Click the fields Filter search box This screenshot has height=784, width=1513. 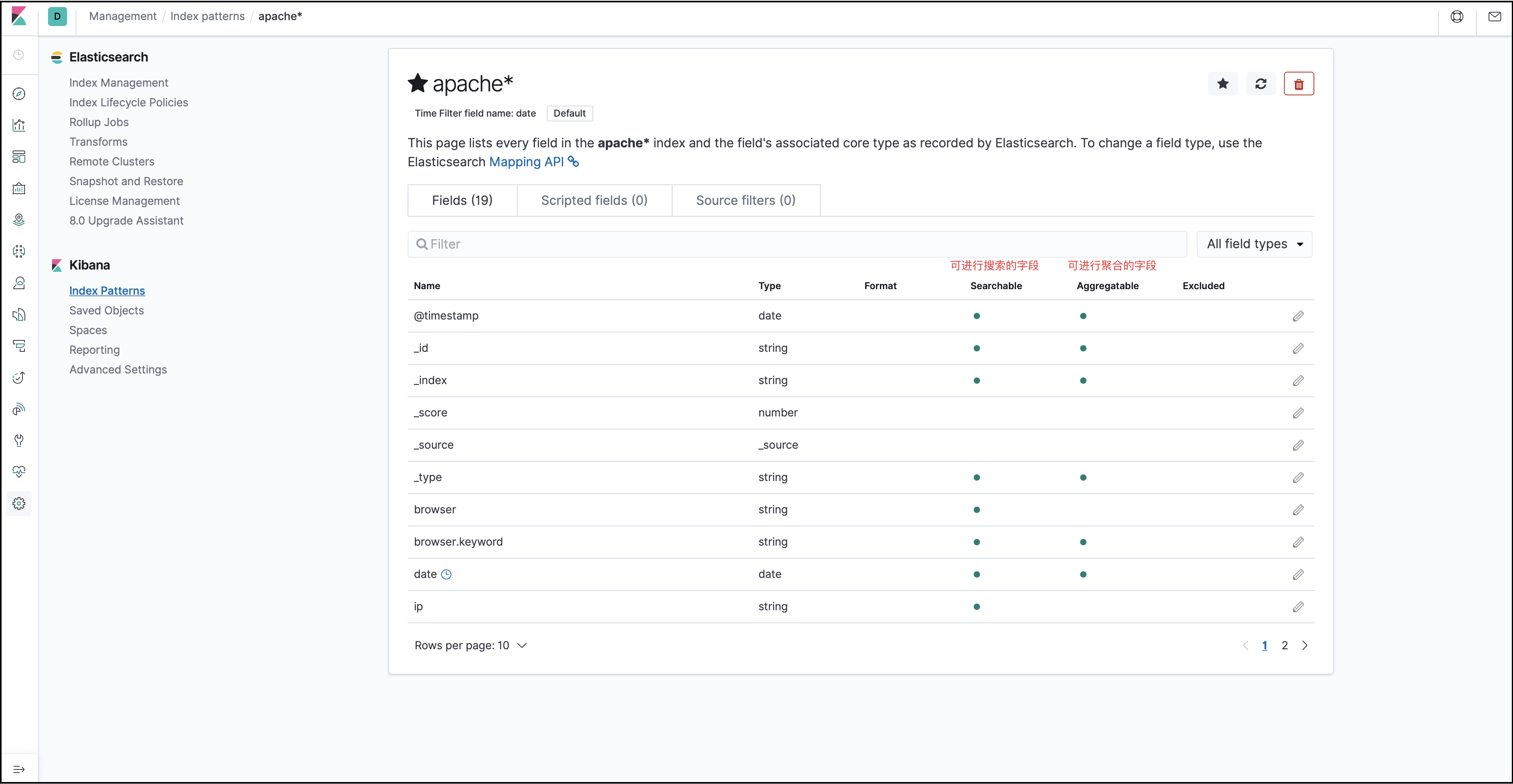point(796,244)
